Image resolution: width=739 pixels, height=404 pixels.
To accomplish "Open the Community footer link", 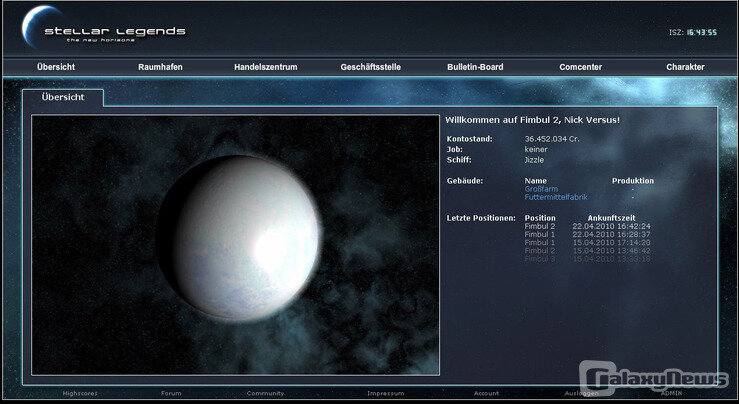I will 265,393.
